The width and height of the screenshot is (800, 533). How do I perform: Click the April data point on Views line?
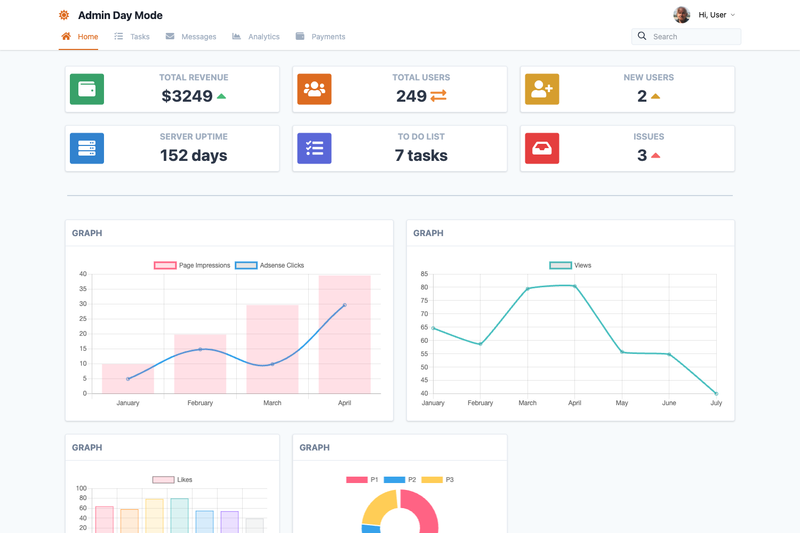coord(574,287)
